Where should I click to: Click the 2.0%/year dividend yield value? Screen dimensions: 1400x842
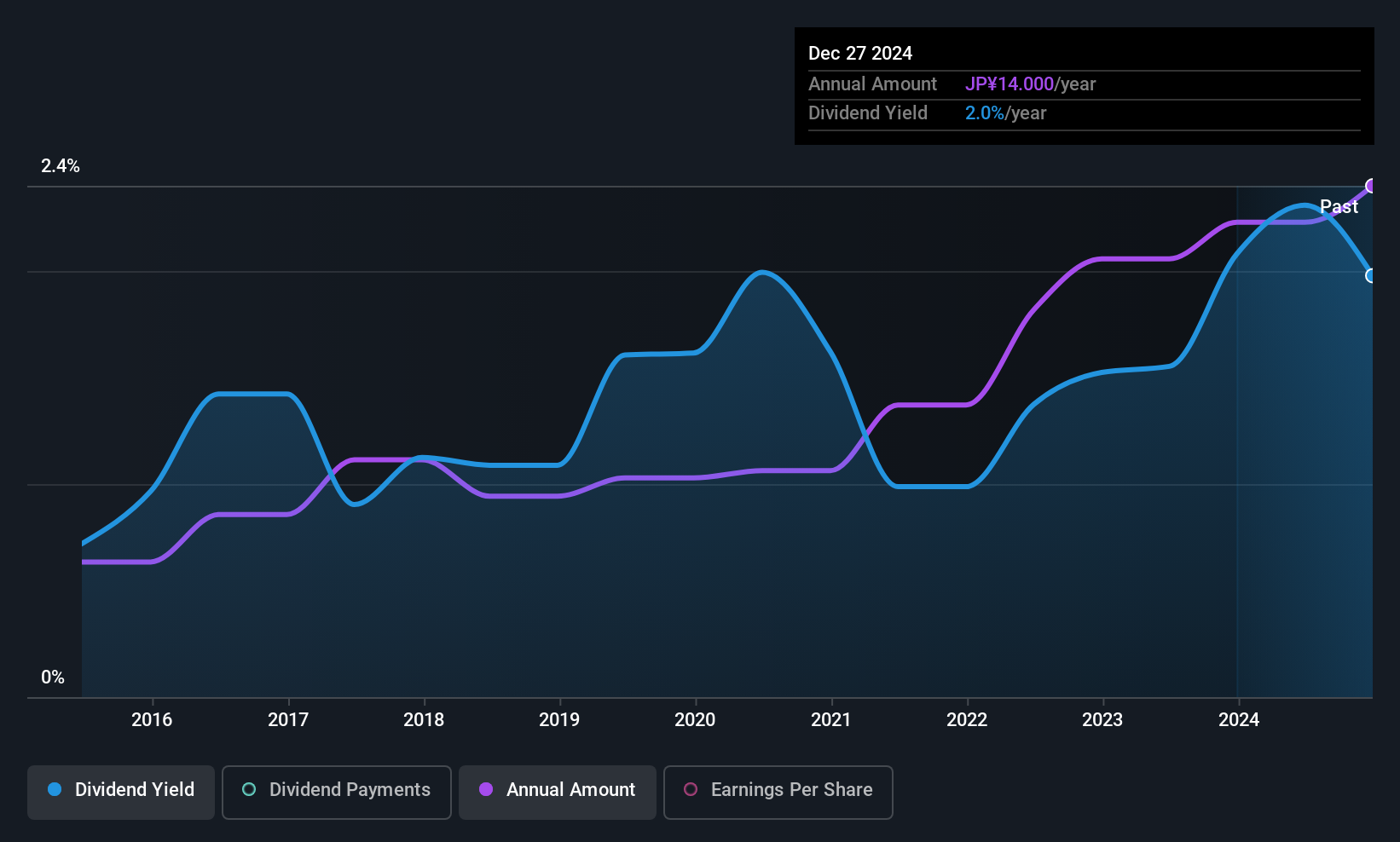pyautogui.click(x=1005, y=112)
